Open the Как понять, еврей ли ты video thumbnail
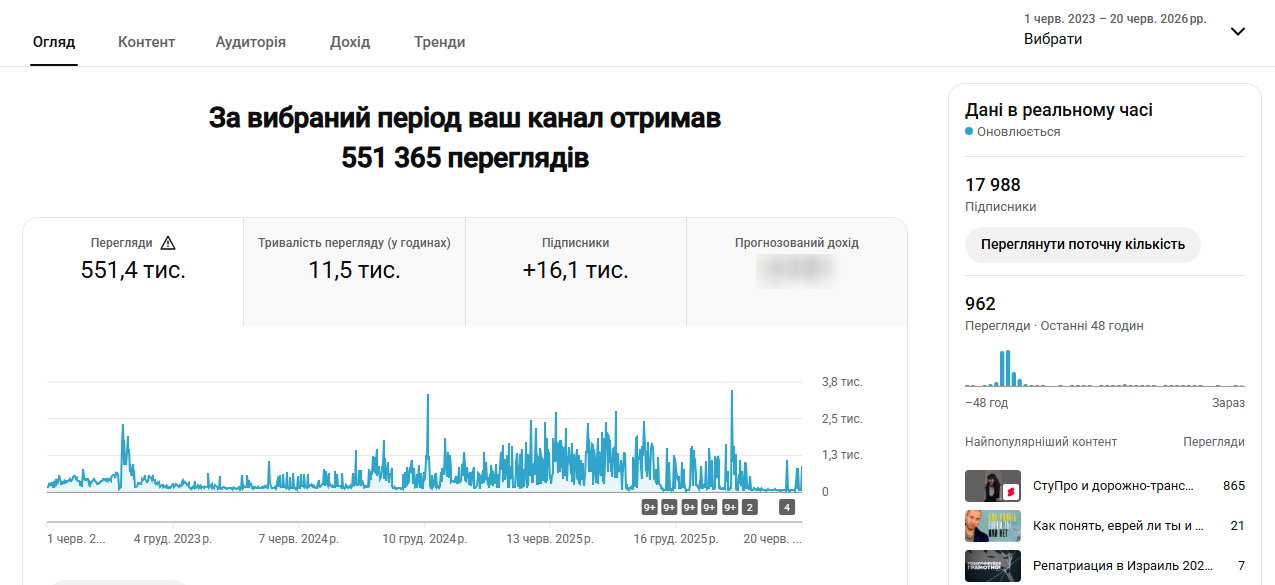Screen dimensions: 1275x585 tap(993, 526)
